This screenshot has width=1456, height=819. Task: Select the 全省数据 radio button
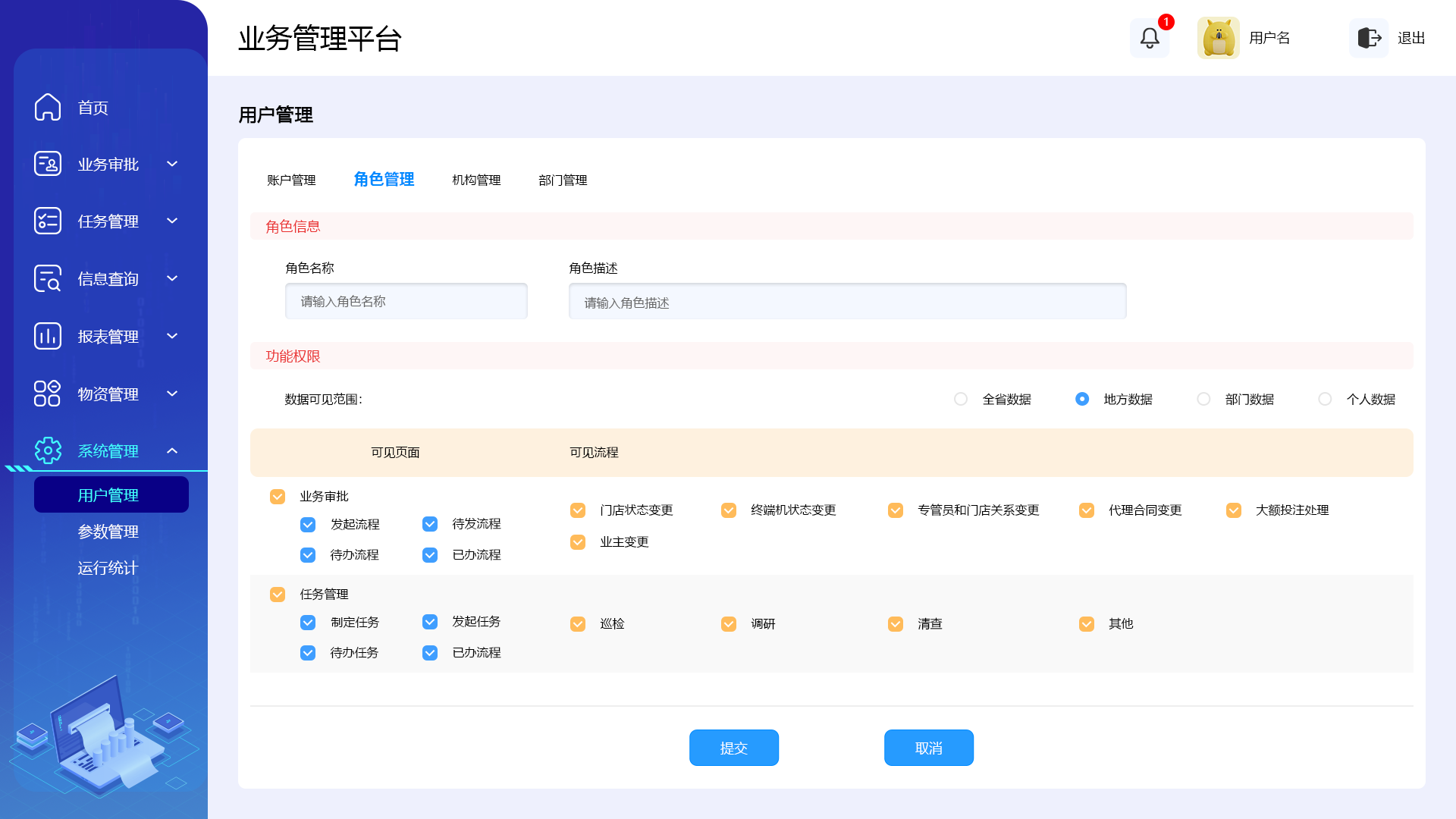pyautogui.click(x=961, y=399)
